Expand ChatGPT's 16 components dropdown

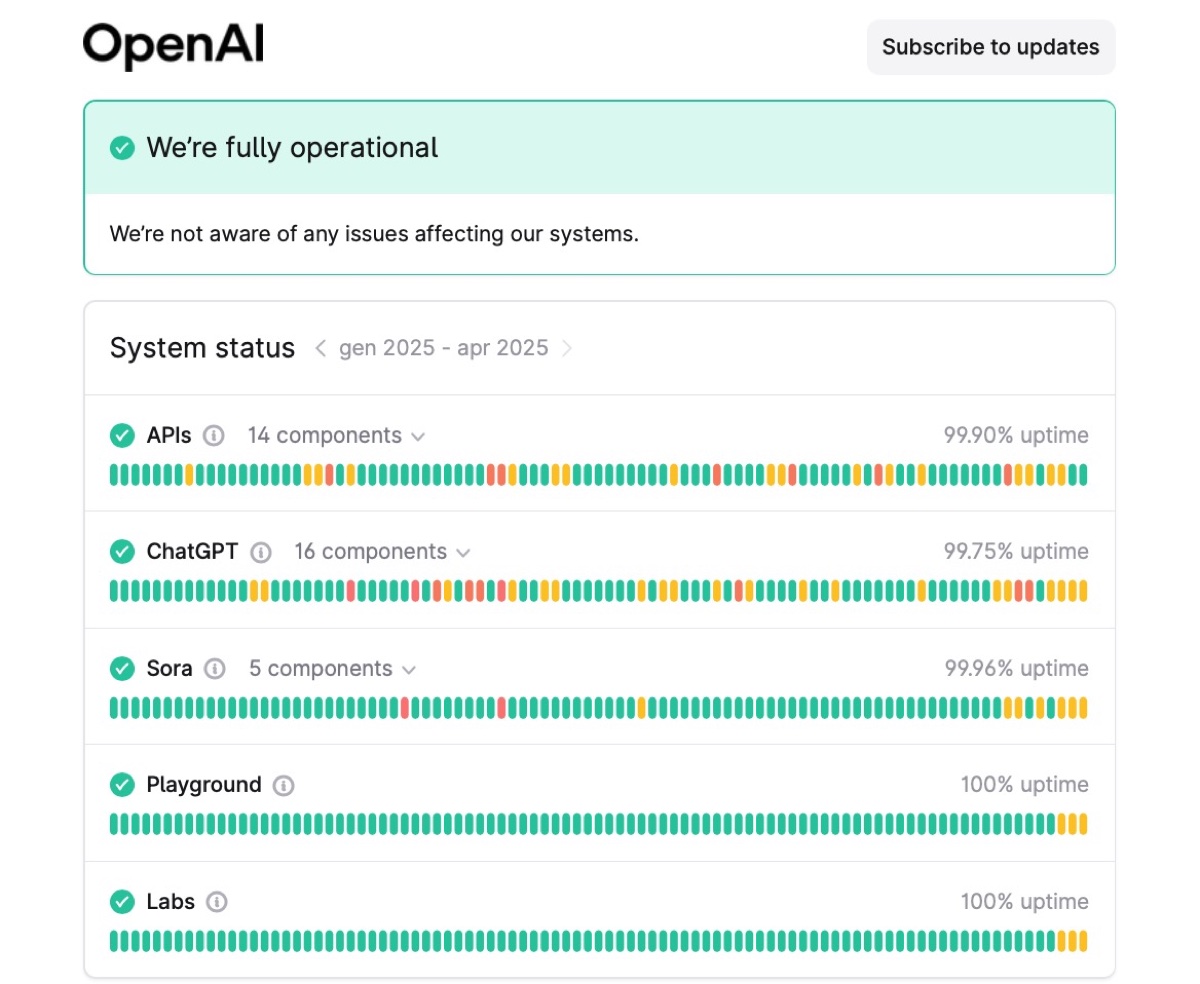click(x=382, y=552)
